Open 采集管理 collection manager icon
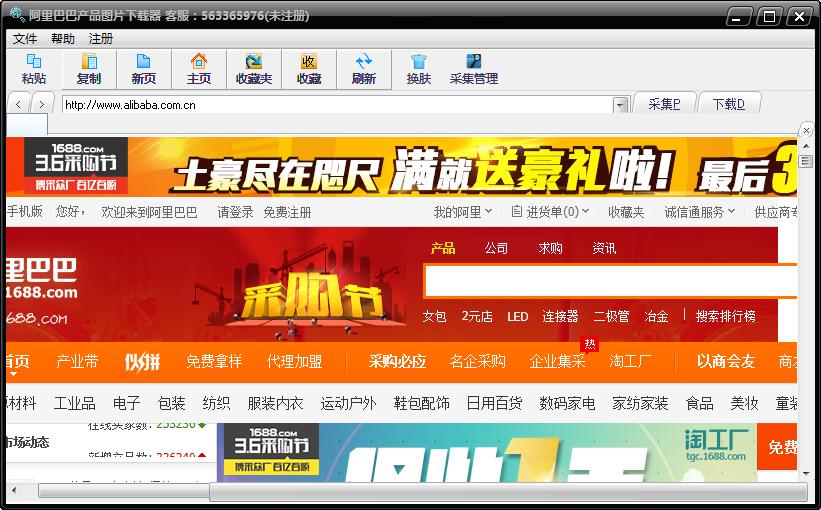The height and width of the screenshot is (510, 821). coord(474,69)
